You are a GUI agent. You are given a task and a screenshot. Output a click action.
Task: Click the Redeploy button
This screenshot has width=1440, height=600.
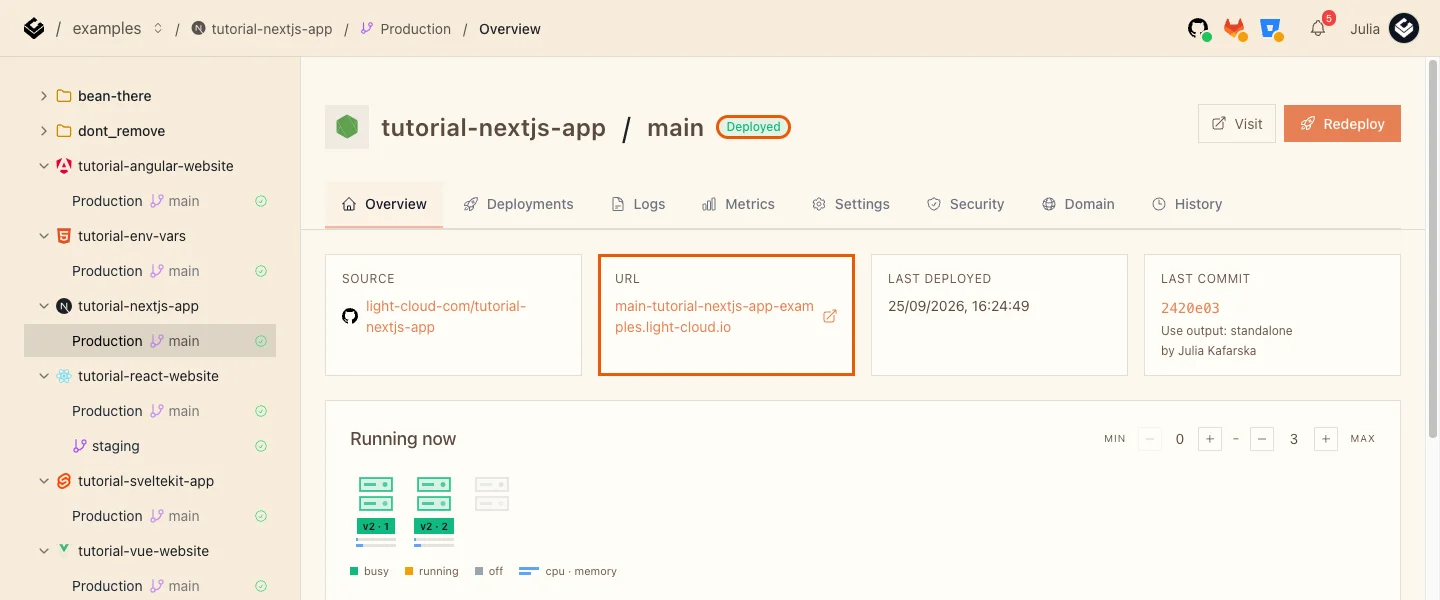pos(1342,124)
